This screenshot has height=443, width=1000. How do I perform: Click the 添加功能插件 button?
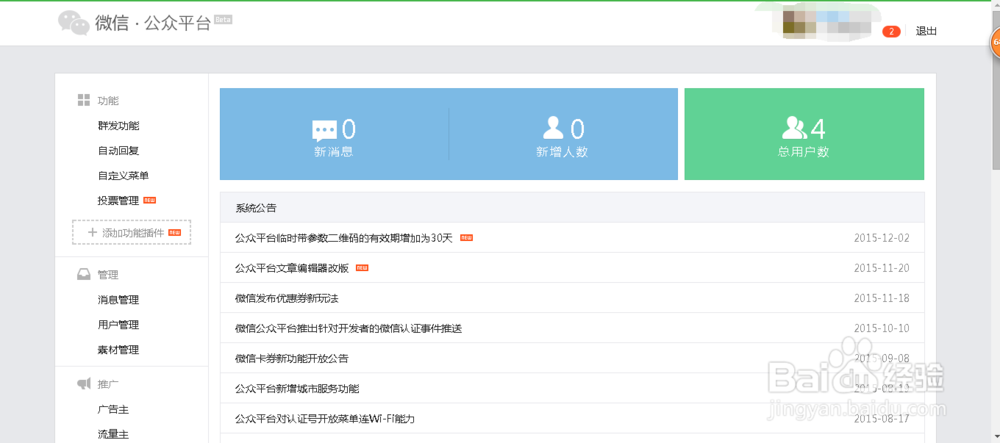pyautogui.click(x=131, y=233)
